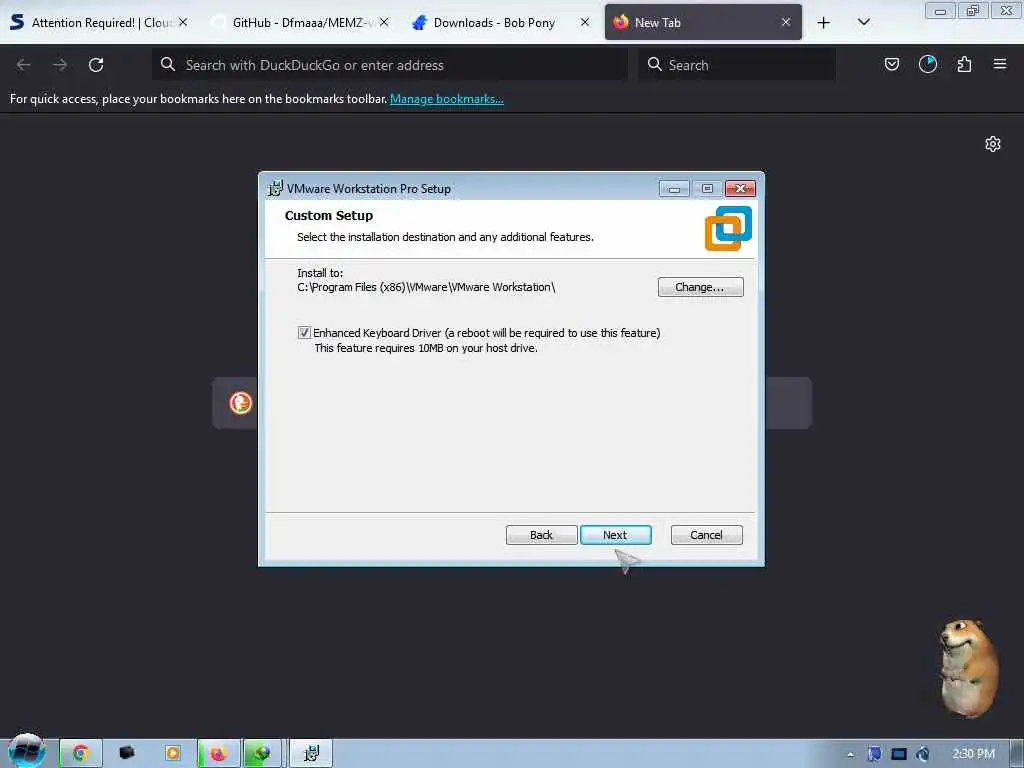Select the VMware installer taskbar button

click(312, 754)
